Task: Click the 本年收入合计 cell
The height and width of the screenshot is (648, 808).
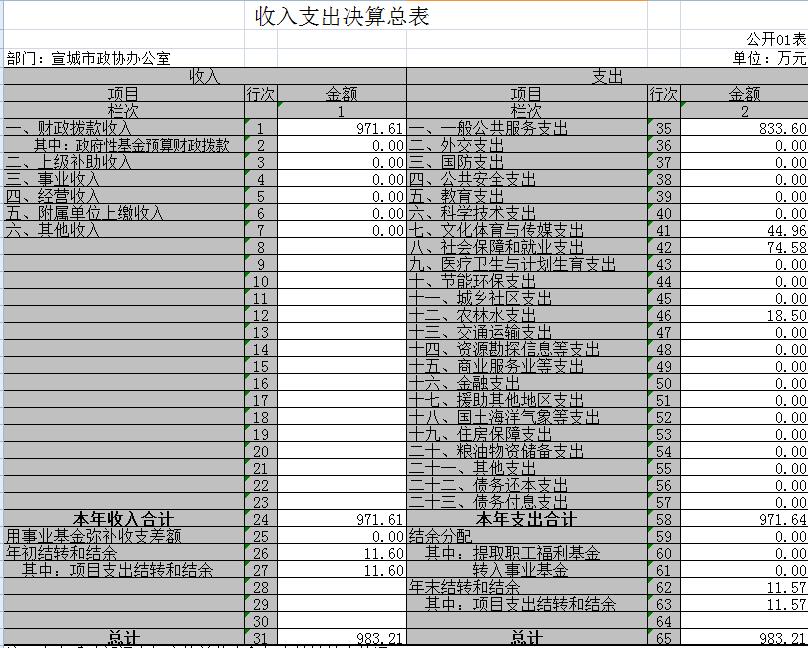Action: [x=124, y=519]
